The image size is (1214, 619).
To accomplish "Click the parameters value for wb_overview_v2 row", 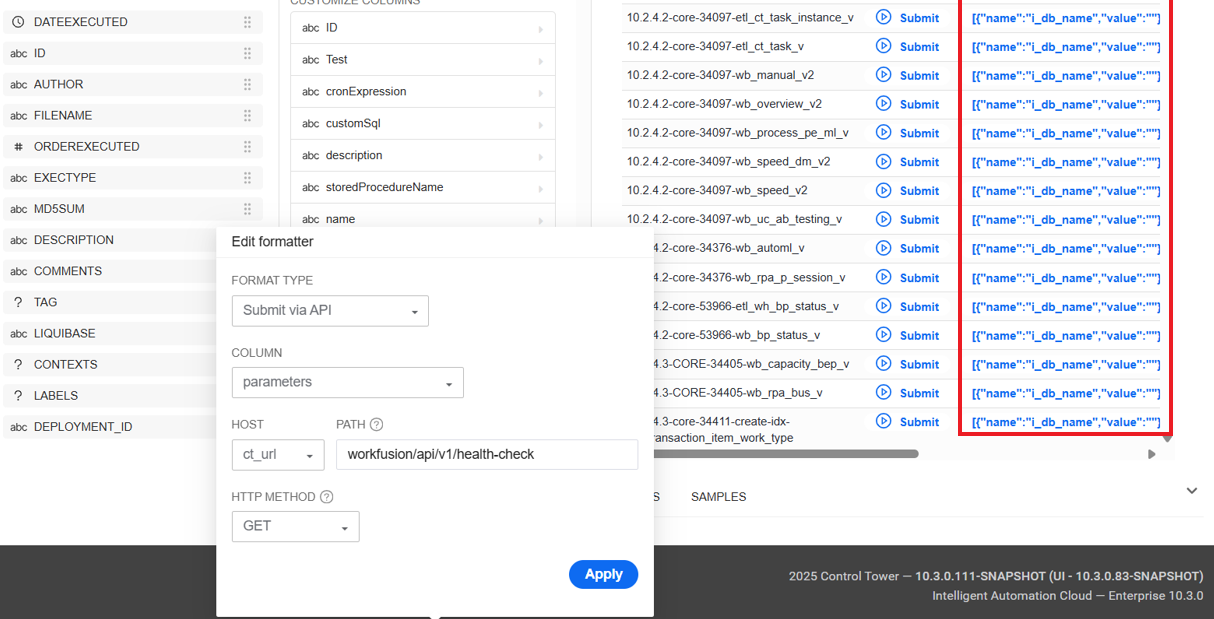I will [x=1066, y=104].
